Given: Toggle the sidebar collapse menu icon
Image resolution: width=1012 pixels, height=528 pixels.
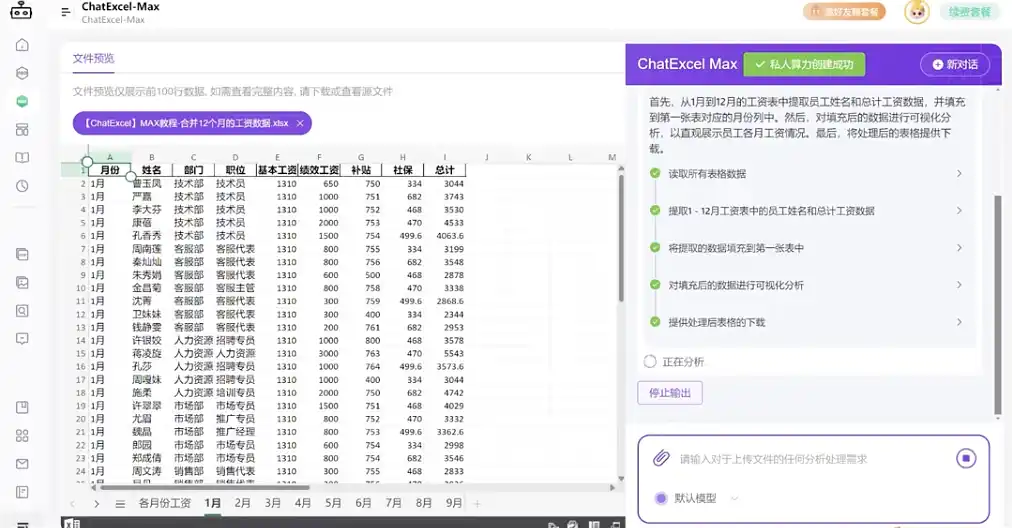Looking at the screenshot, I should tap(65, 12).
